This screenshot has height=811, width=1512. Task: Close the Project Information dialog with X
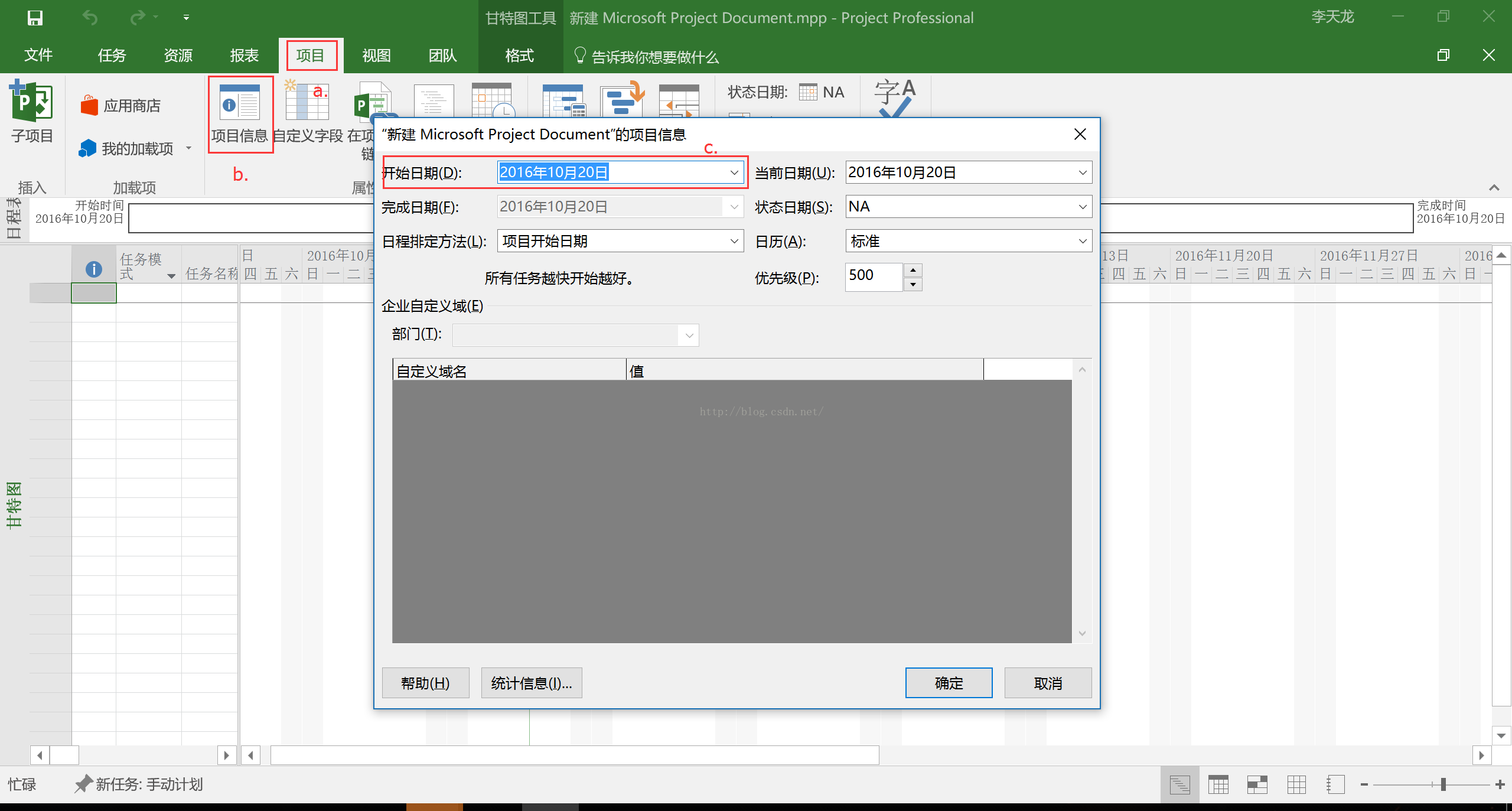pos(1080,134)
